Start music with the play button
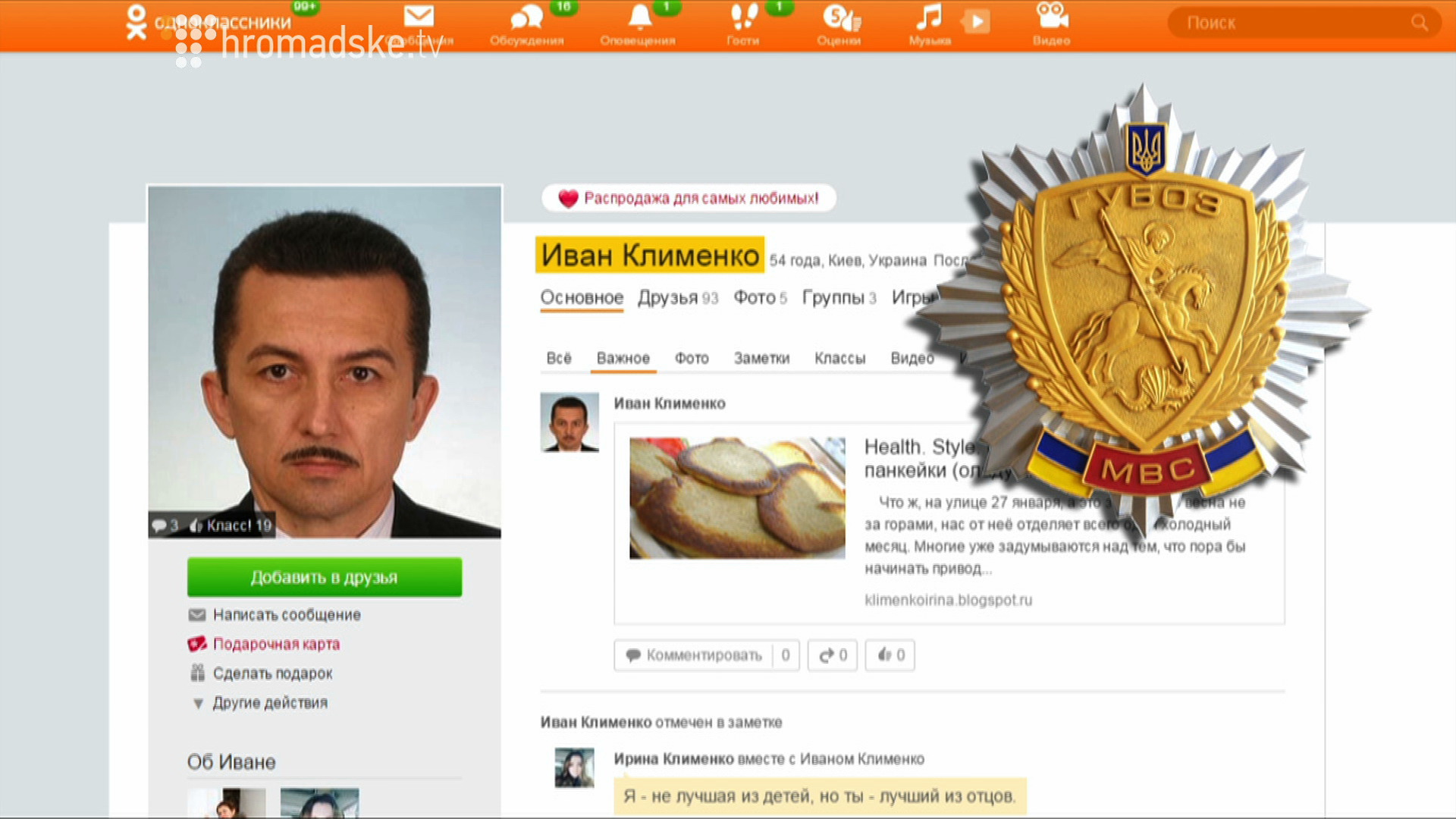The width and height of the screenshot is (1456, 819). pos(977,21)
